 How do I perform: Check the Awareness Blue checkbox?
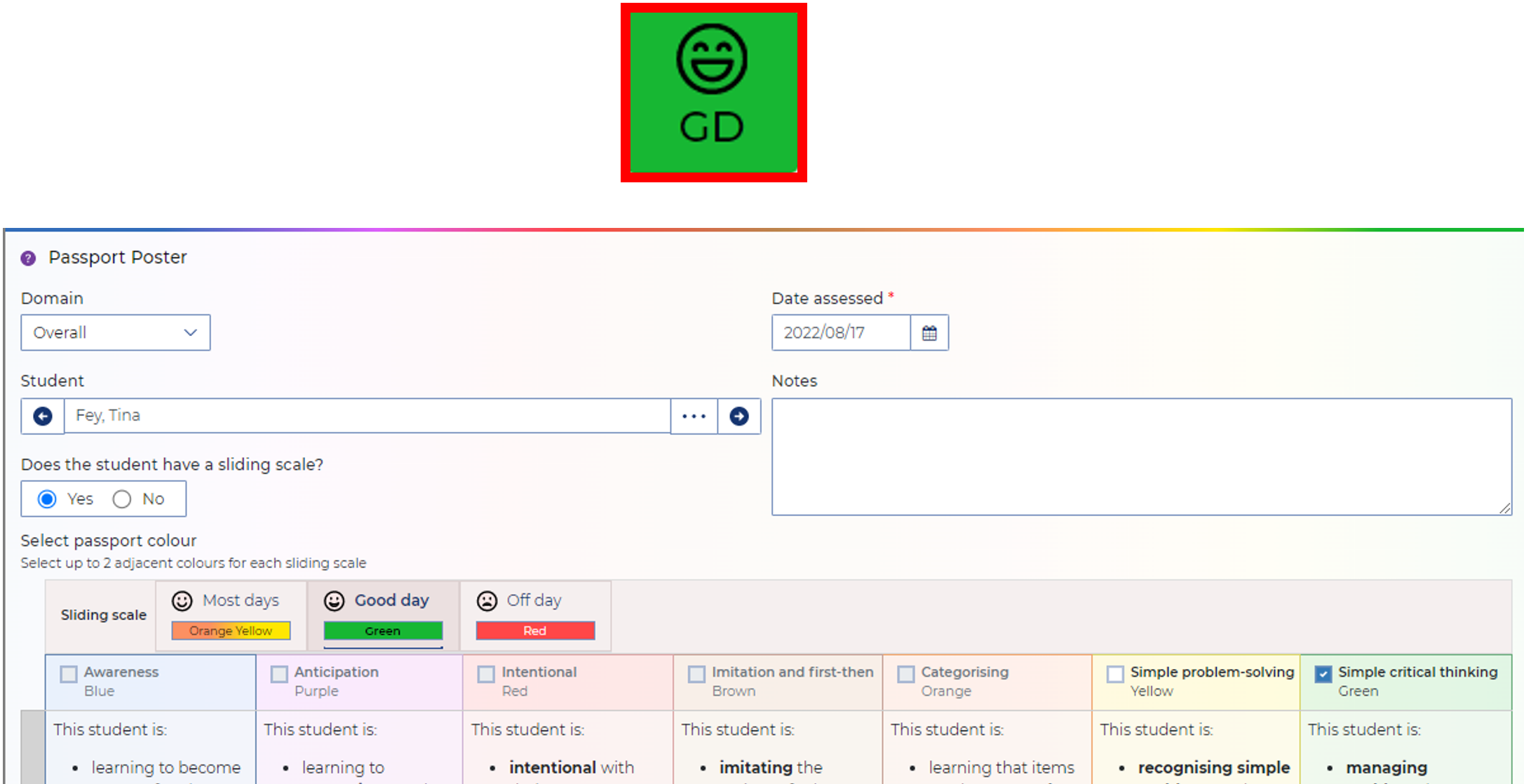[x=69, y=674]
